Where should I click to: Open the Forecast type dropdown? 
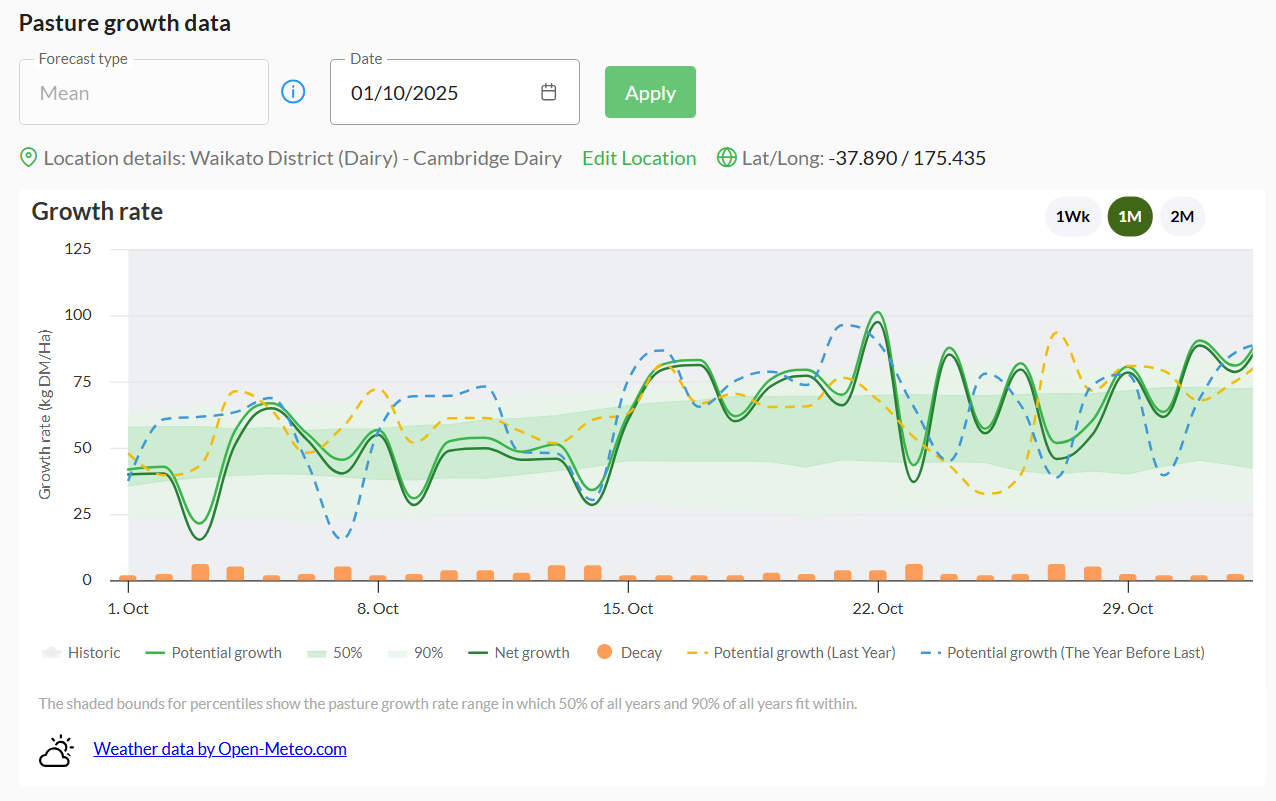(144, 93)
